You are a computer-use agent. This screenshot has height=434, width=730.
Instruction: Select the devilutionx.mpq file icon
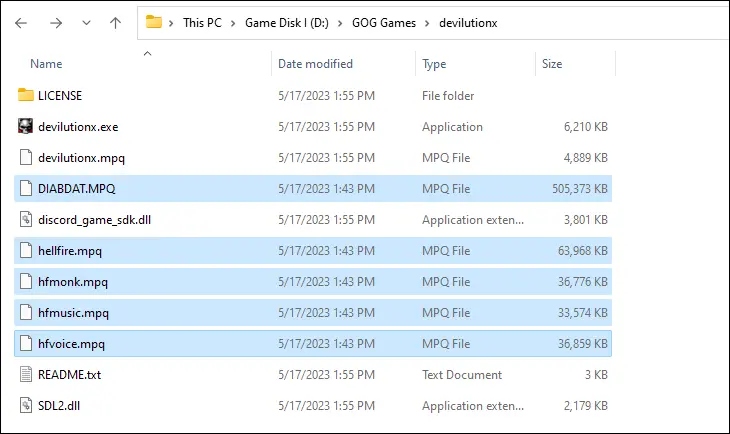pyautogui.click(x=26, y=157)
